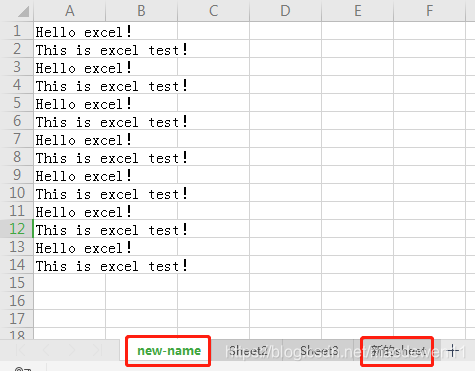The image size is (475, 371).
Task: Click 'This is excel test!' in row 4
Action: click(111, 86)
